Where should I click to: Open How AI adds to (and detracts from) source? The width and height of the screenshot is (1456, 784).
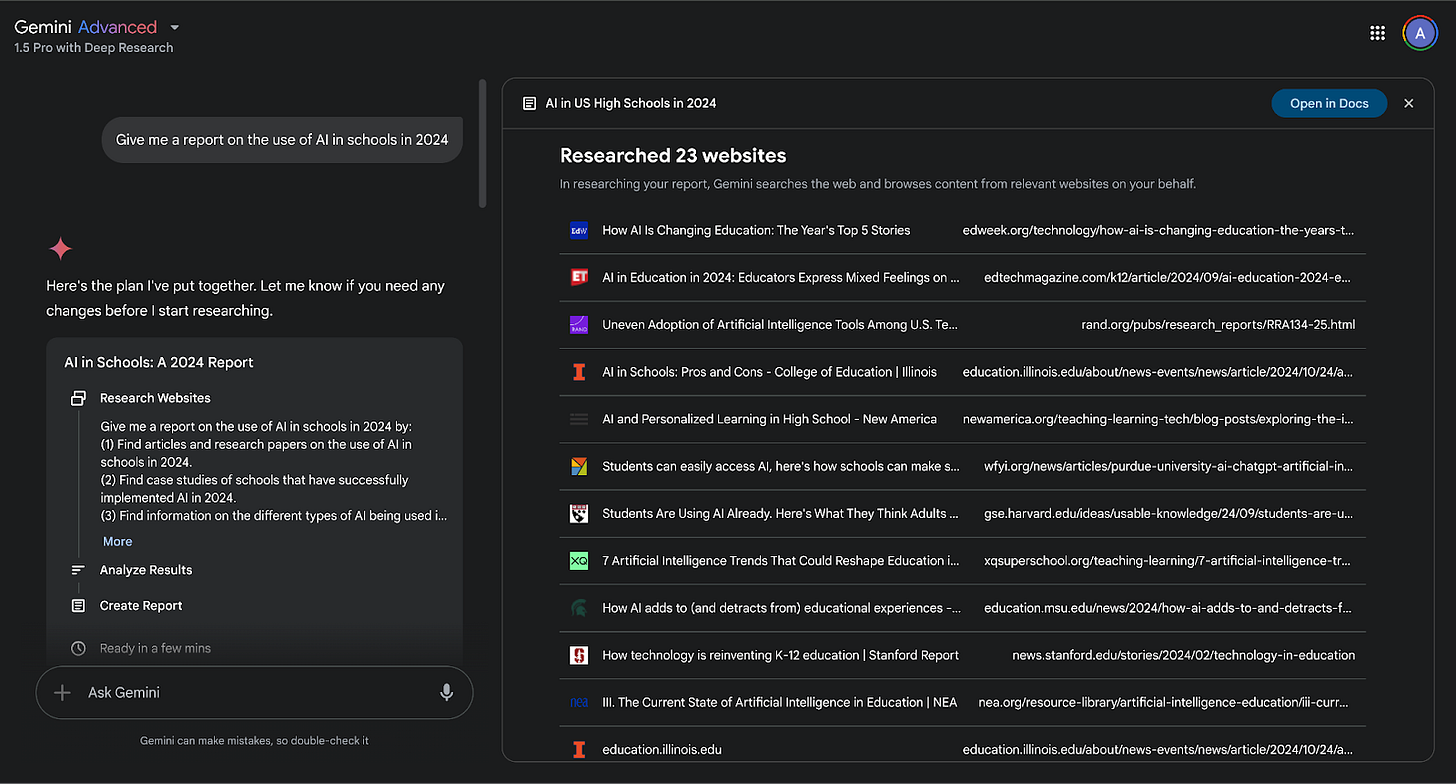click(x=781, y=608)
